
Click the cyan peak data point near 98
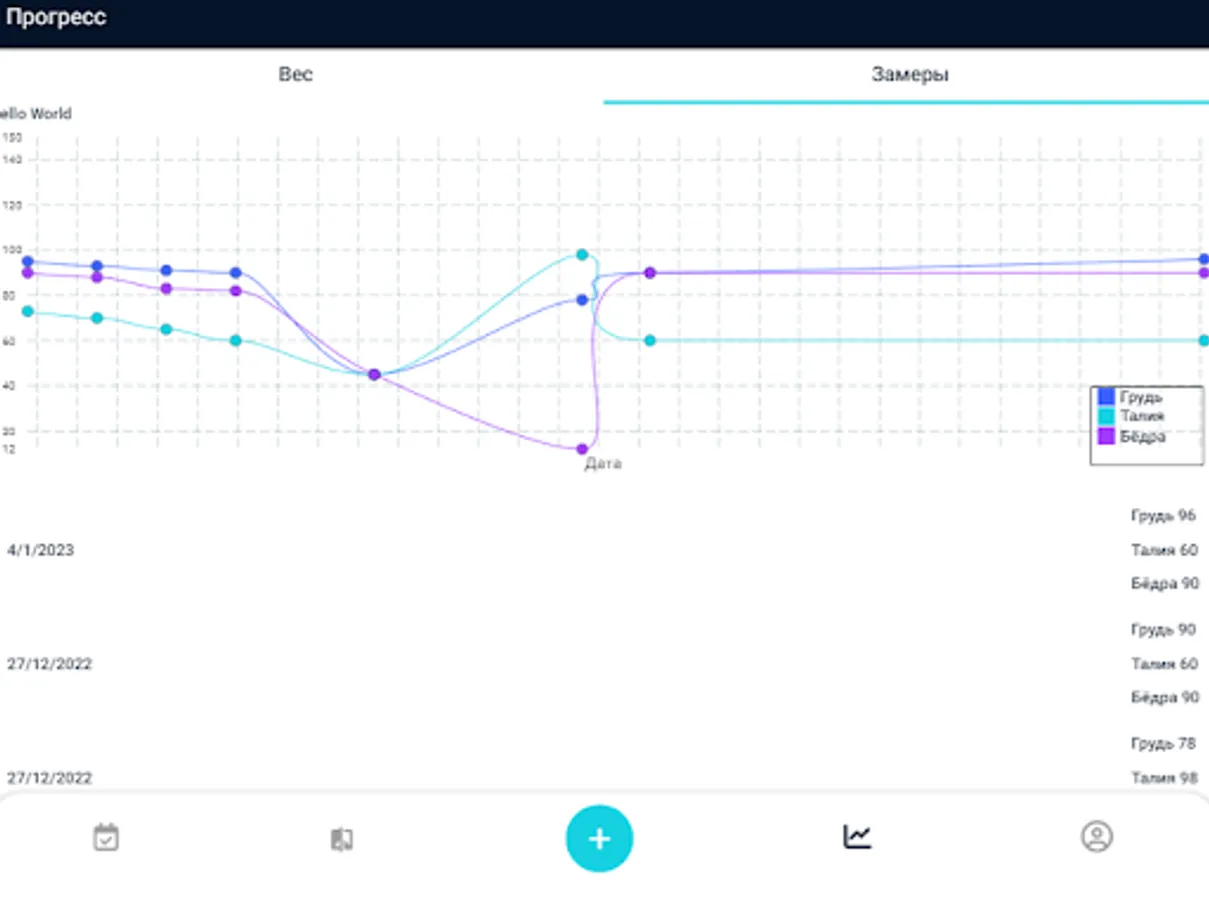(x=582, y=255)
